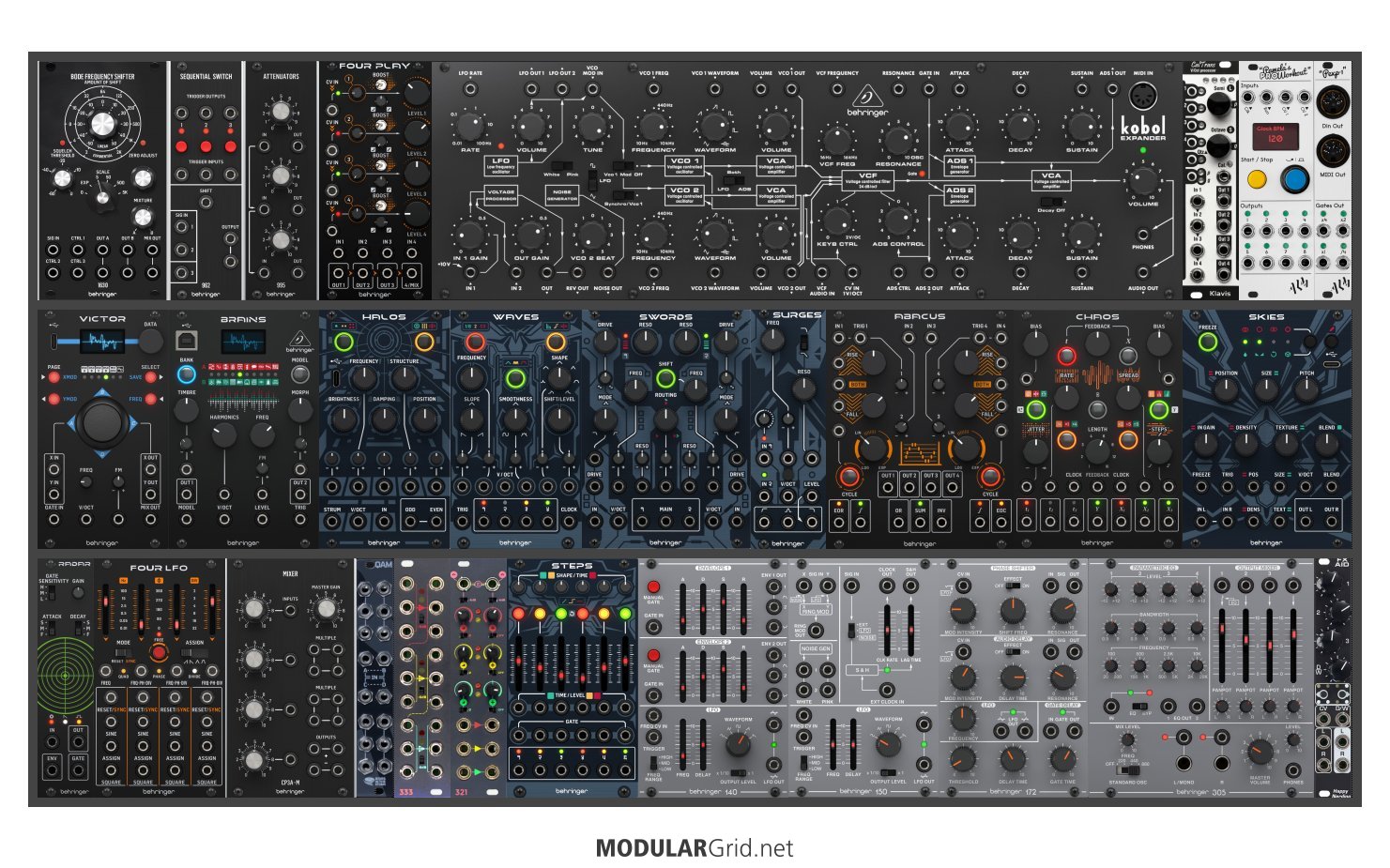This screenshot has width=1390, height=868.
Task: Click the STRUCTURE knob on Halos
Action: [x=404, y=377]
